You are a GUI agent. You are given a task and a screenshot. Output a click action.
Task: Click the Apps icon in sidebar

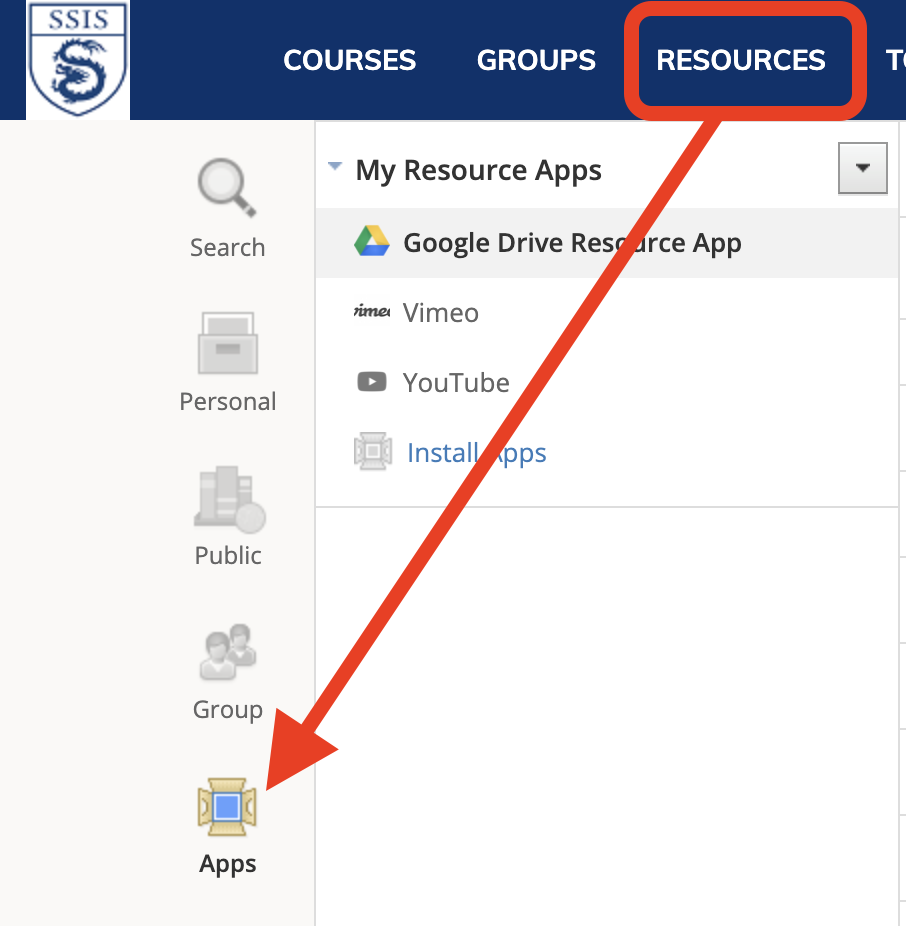pyautogui.click(x=227, y=807)
